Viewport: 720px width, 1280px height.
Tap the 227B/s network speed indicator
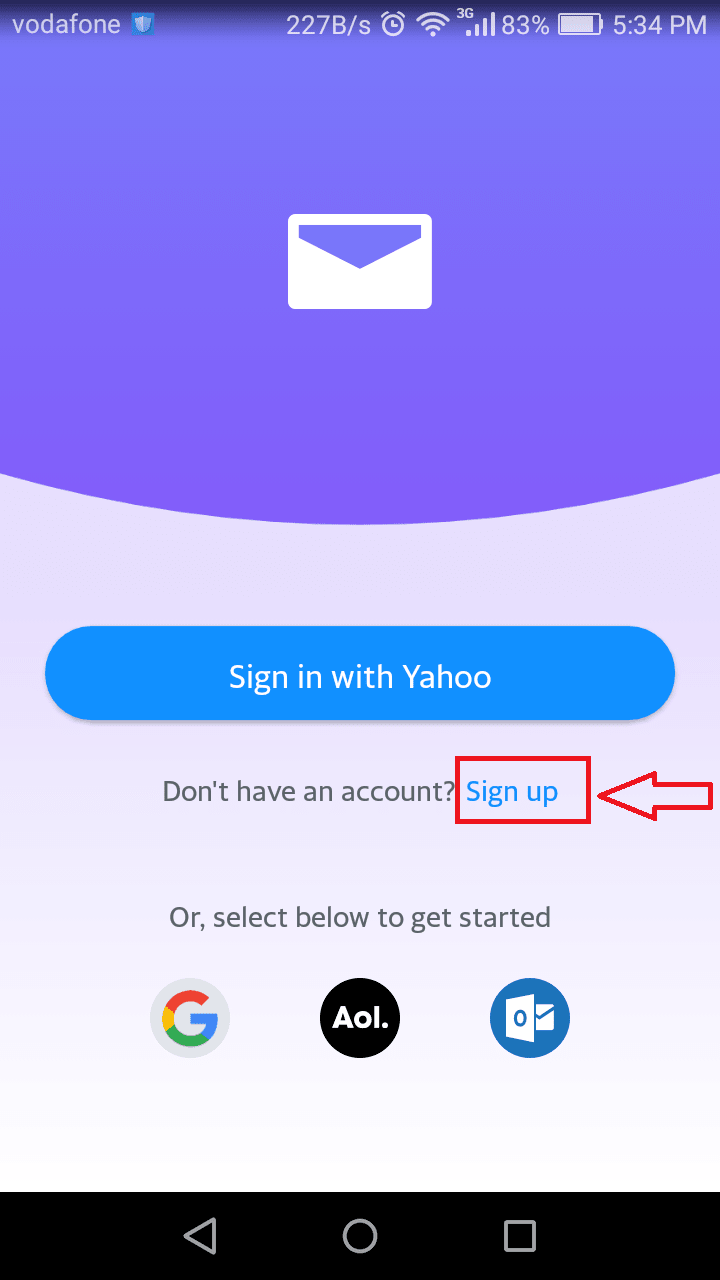click(x=330, y=25)
